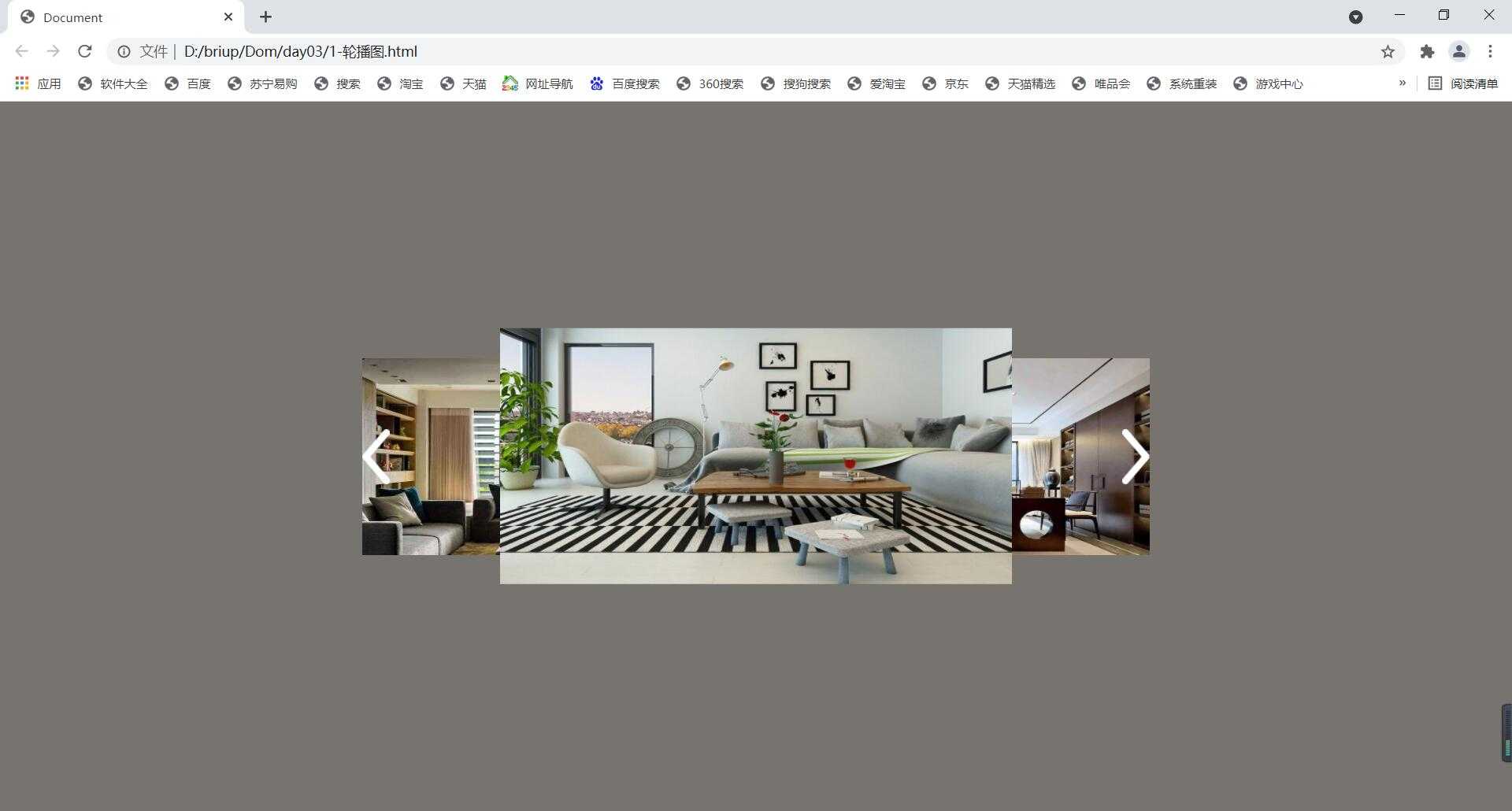Minimize the Chrome window
1512x811 pixels.
pyautogui.click(x=1399, y=15)
